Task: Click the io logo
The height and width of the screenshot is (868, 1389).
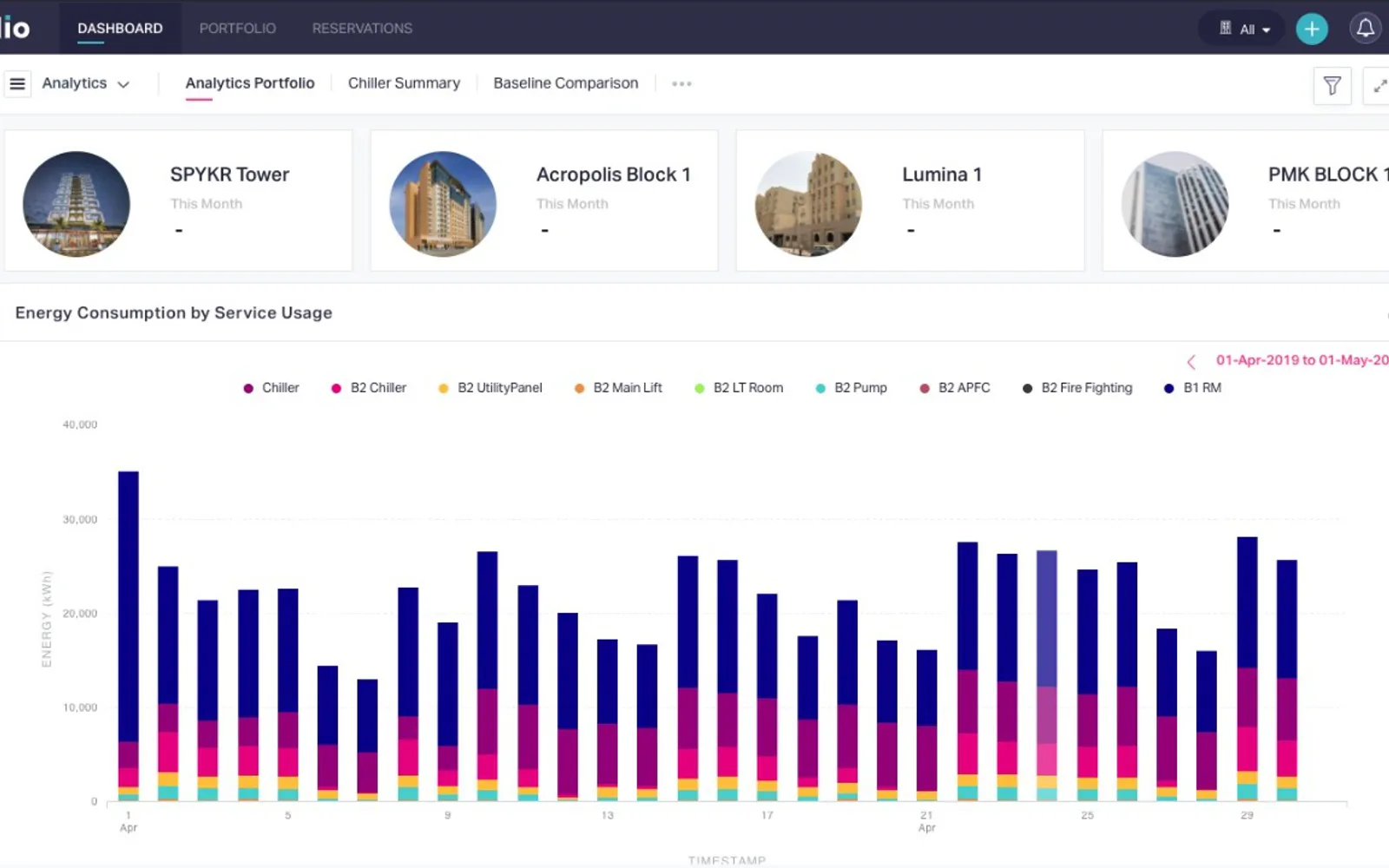Action: (x=15, y=28)
